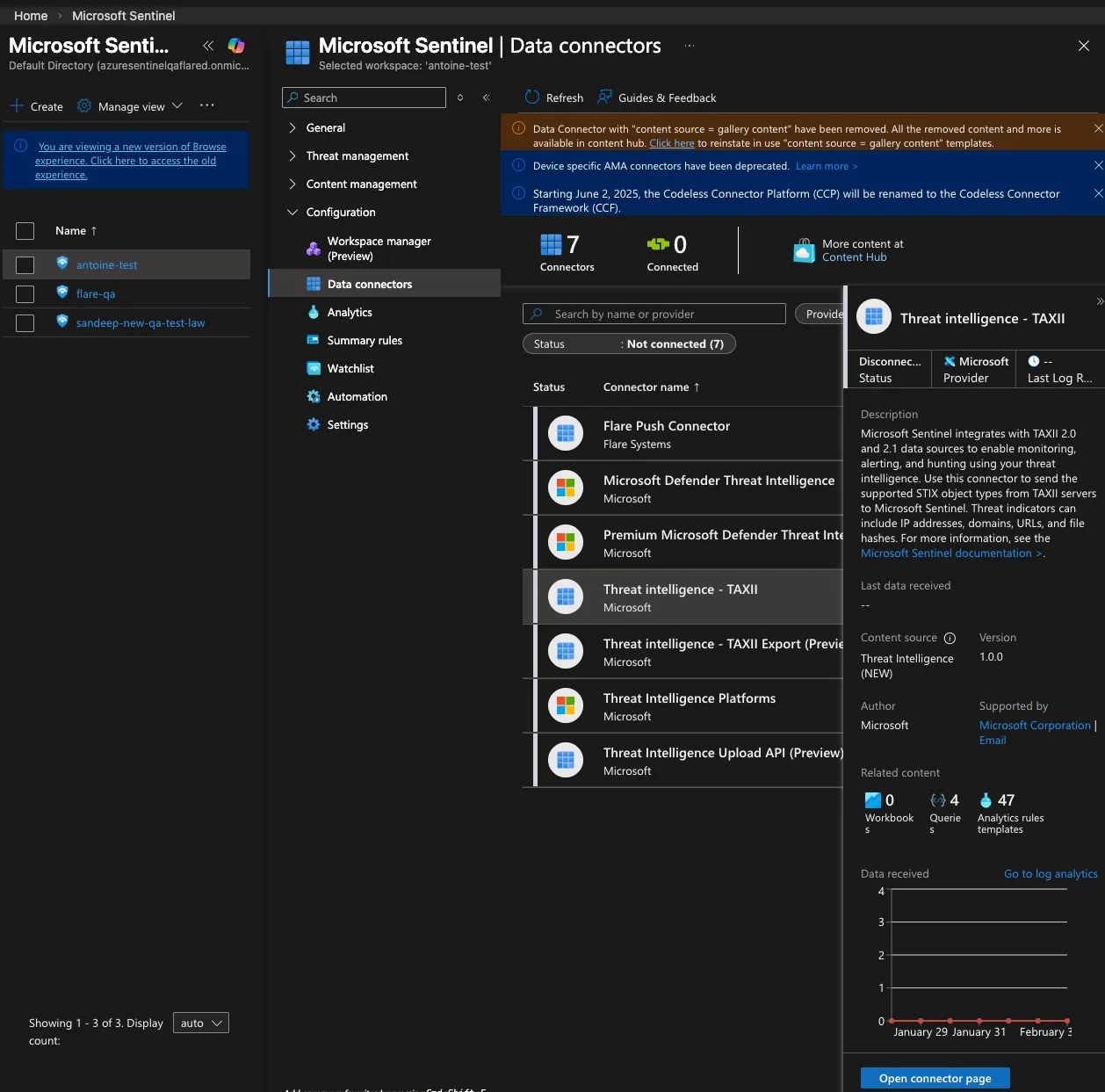Select Premium Microsoft Defender Threat Intelligence row
Viewport: 1105px width, 1092px height.
682,542
